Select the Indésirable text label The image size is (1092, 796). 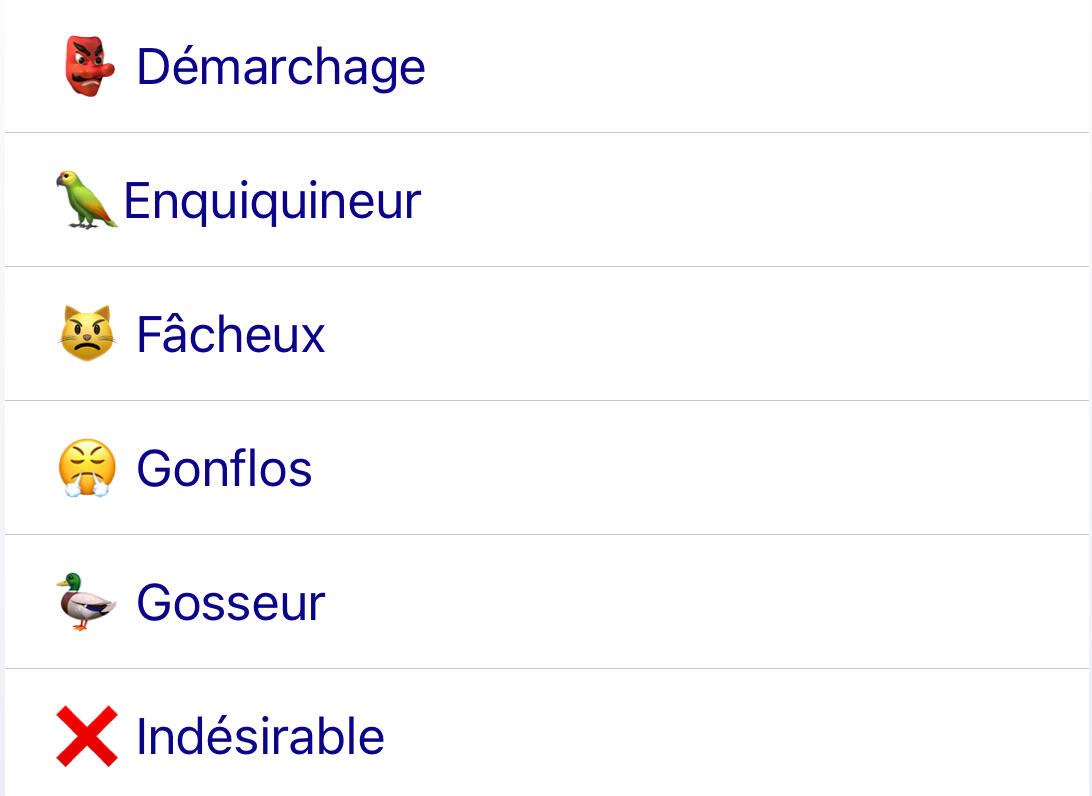[261, 737]
